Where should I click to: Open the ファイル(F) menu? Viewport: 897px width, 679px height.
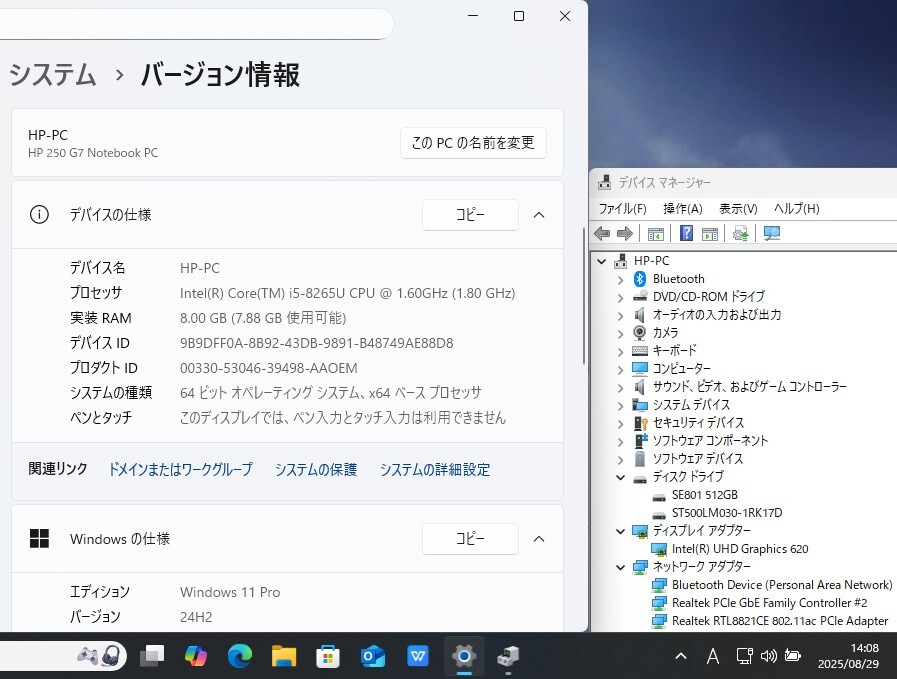click(x=622, y=208)
